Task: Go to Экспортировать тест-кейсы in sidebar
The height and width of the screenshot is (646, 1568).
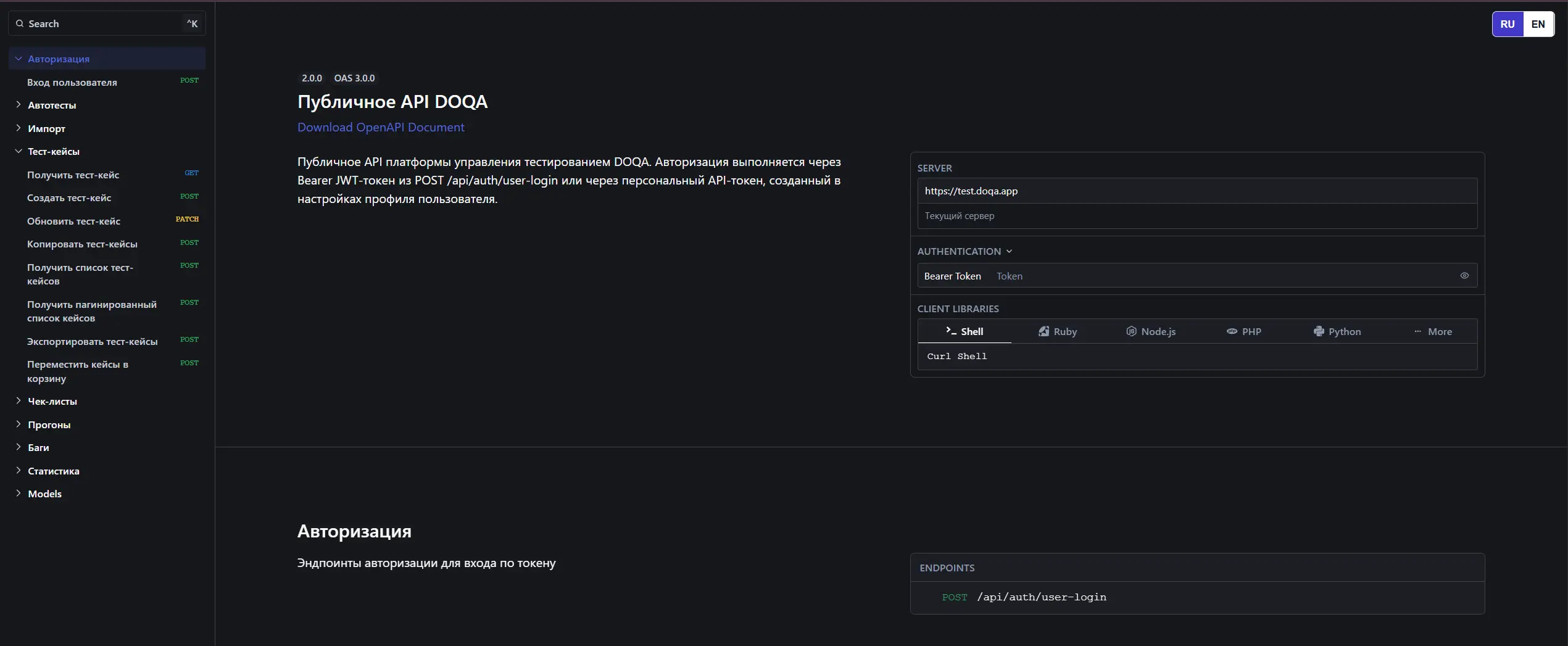Action: [x=107, y=341]
